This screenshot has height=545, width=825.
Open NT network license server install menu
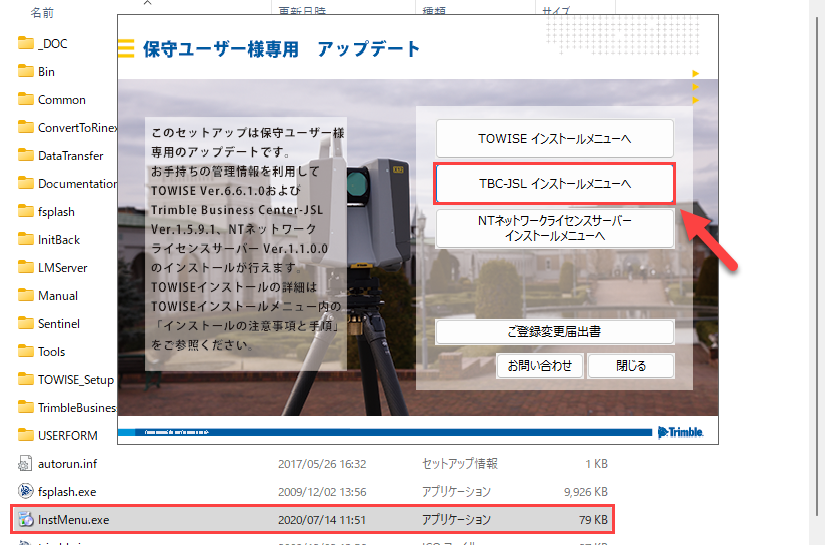(x=555, y=228)
